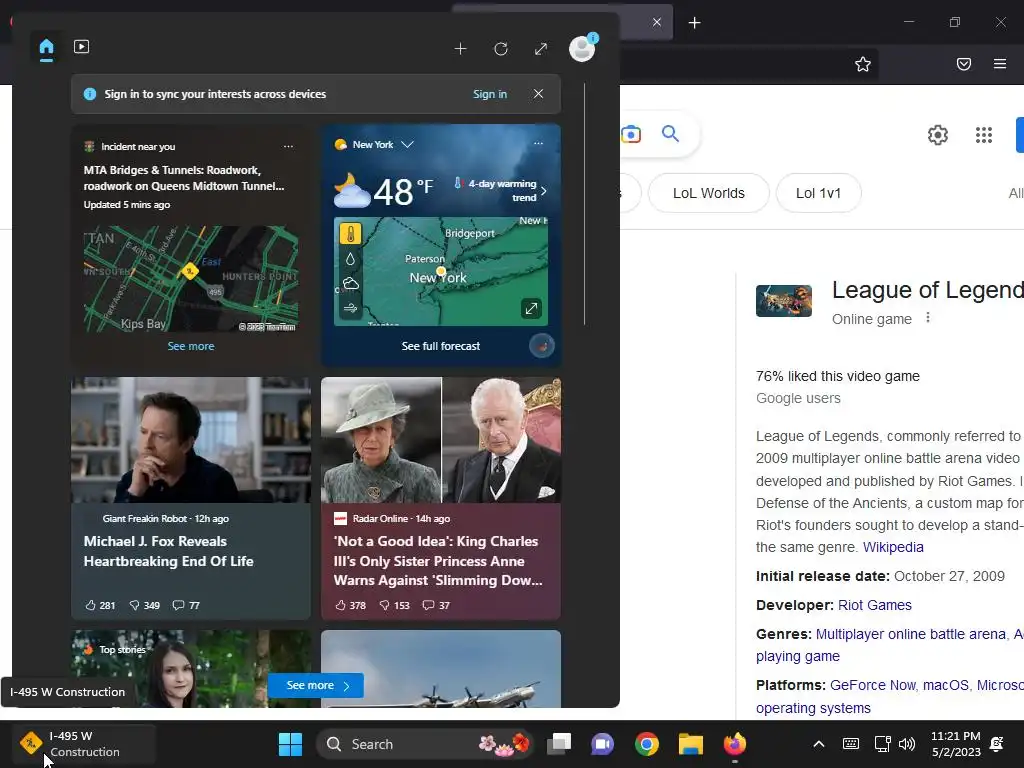Select the precipitation map layer icon
1024x768 pixels.
(x=351, y=259)
